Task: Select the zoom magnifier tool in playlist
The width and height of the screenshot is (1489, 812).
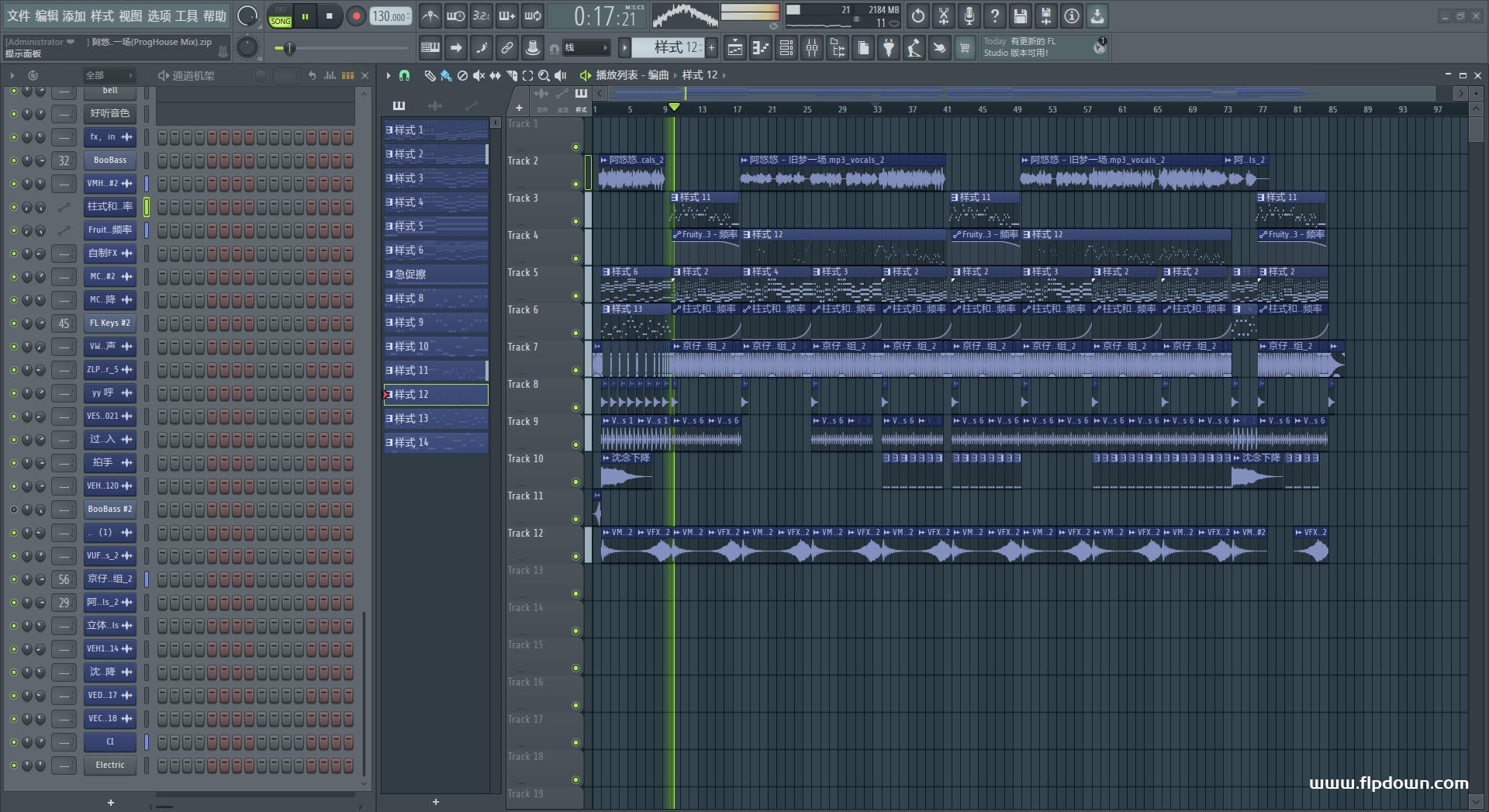Action: point(544,75)
